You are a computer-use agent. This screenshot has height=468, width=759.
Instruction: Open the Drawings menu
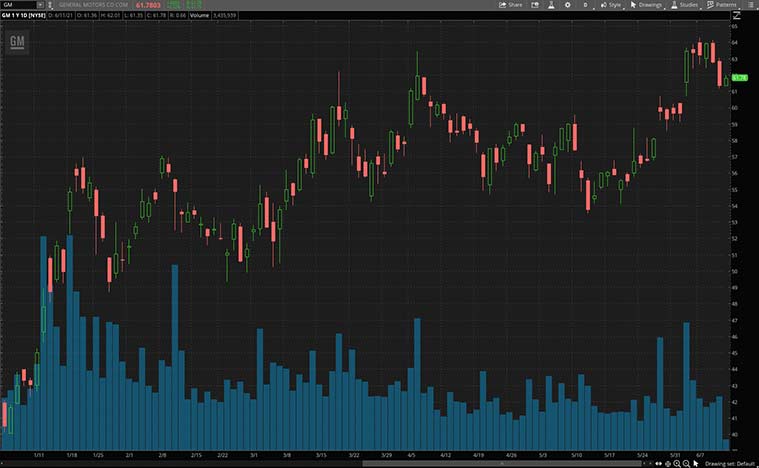646,5
